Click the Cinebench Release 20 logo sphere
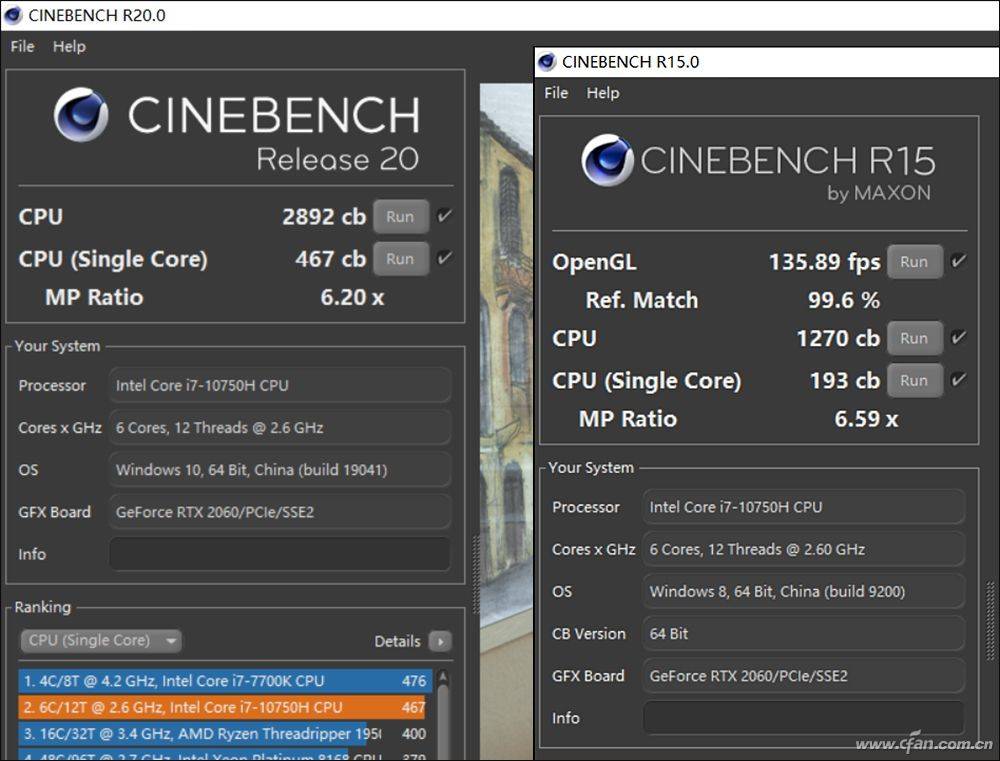 tap(81, 115)
